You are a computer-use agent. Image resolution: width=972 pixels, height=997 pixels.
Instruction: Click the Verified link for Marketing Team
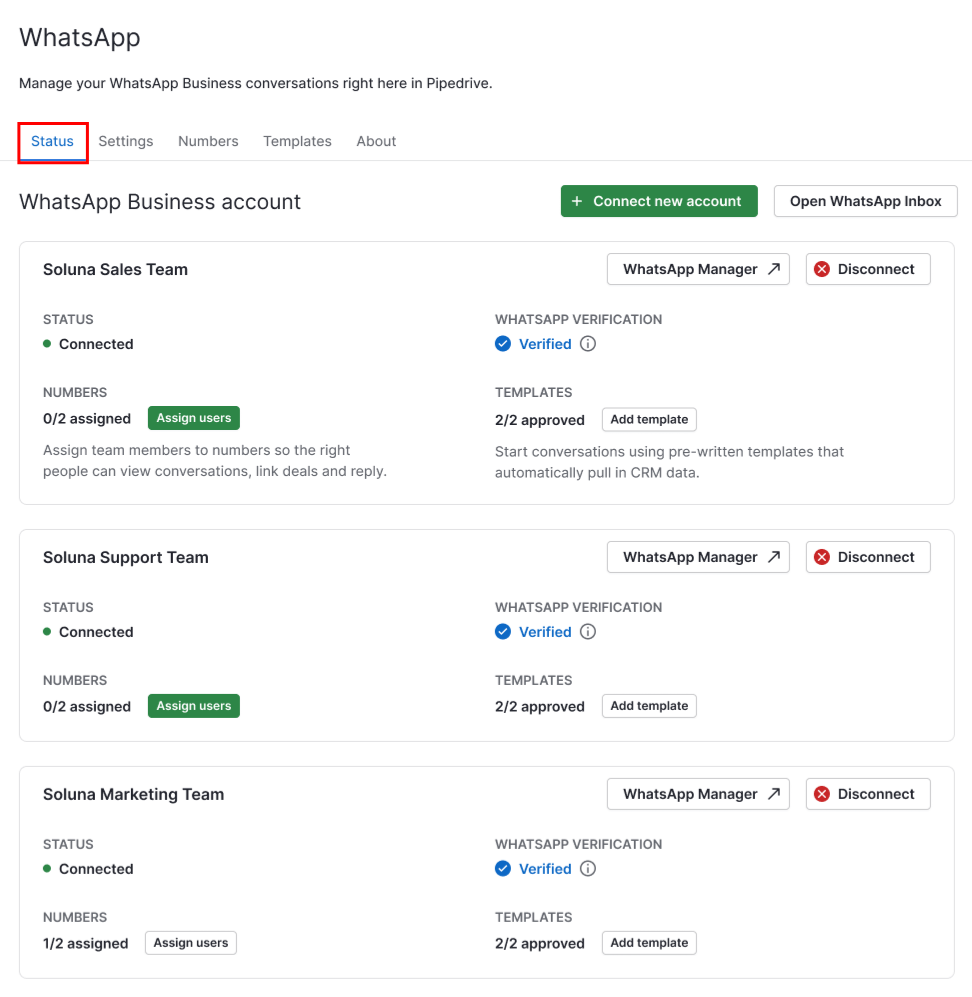pyautogui.click(x=545, y=869)
